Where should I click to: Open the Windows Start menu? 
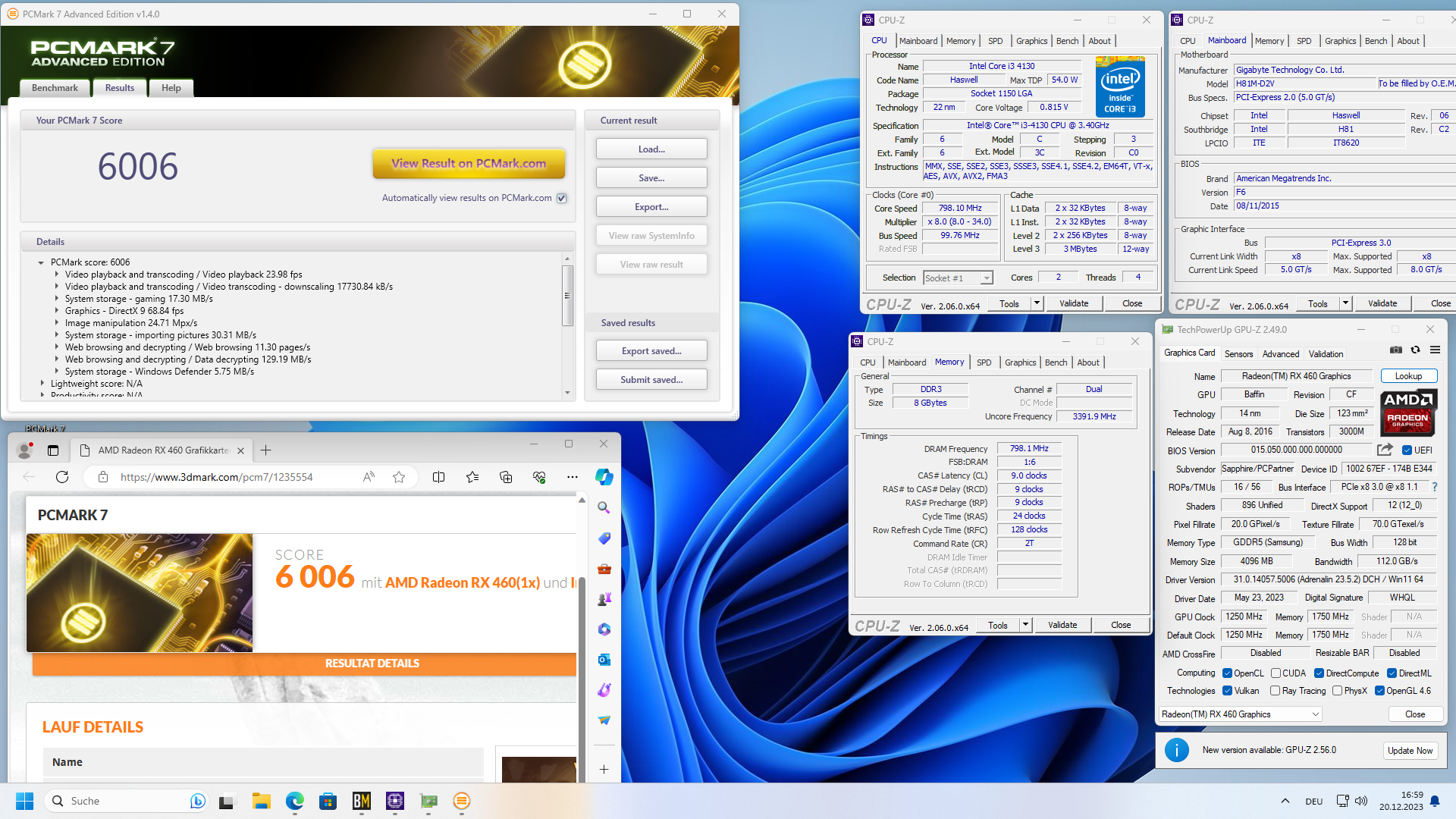pos(24,801)
